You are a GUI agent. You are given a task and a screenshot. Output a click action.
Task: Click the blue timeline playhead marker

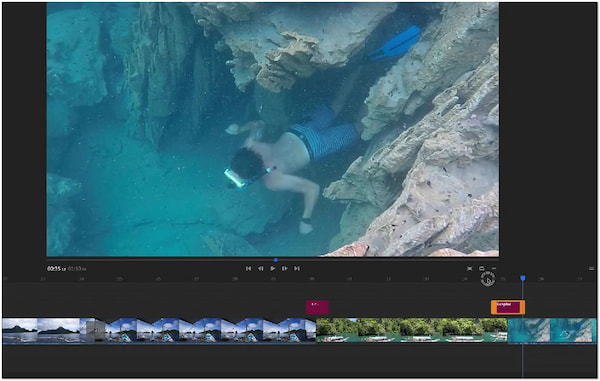pos(523,278)
